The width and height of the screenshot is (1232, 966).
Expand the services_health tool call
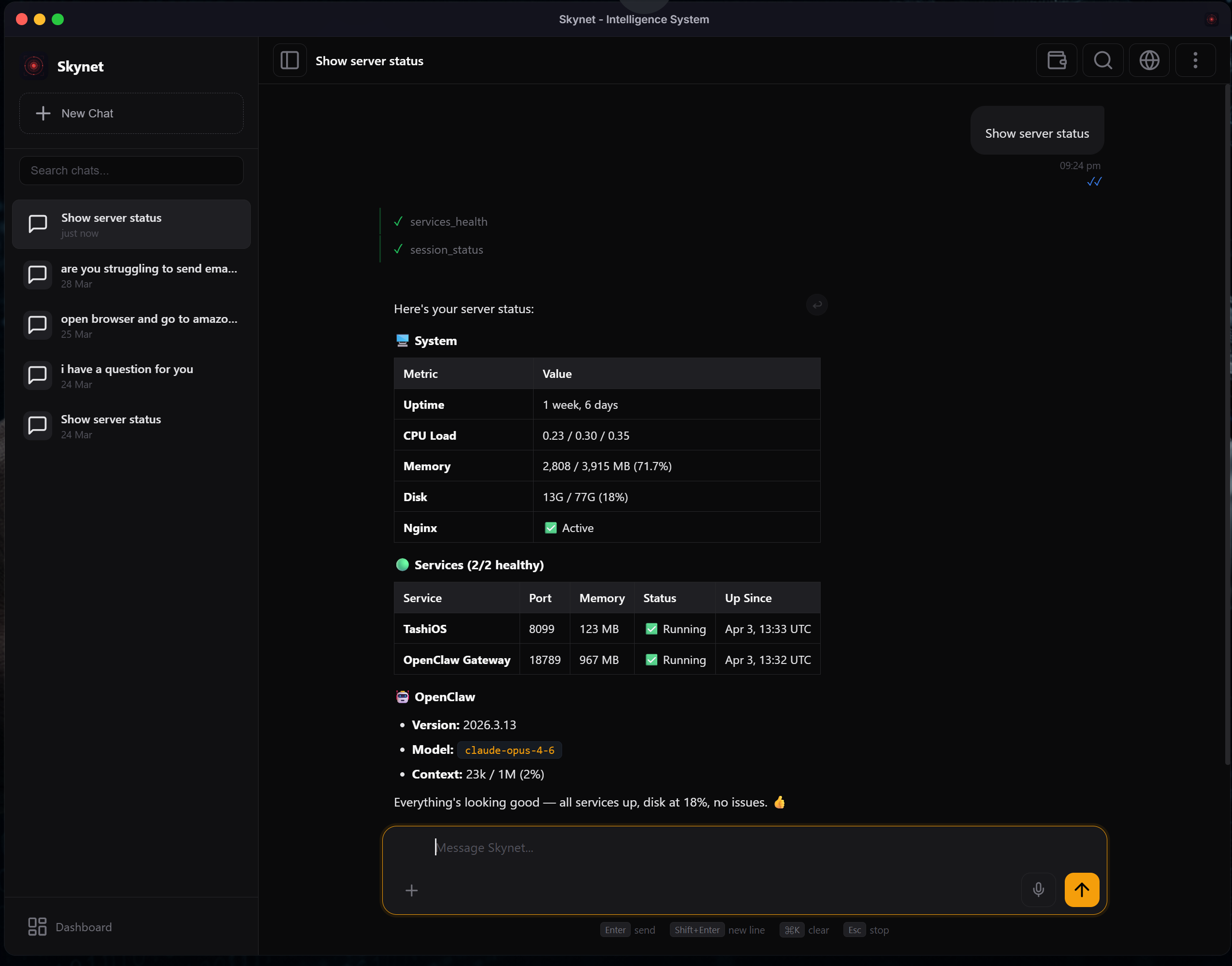(x=448, y=222)
